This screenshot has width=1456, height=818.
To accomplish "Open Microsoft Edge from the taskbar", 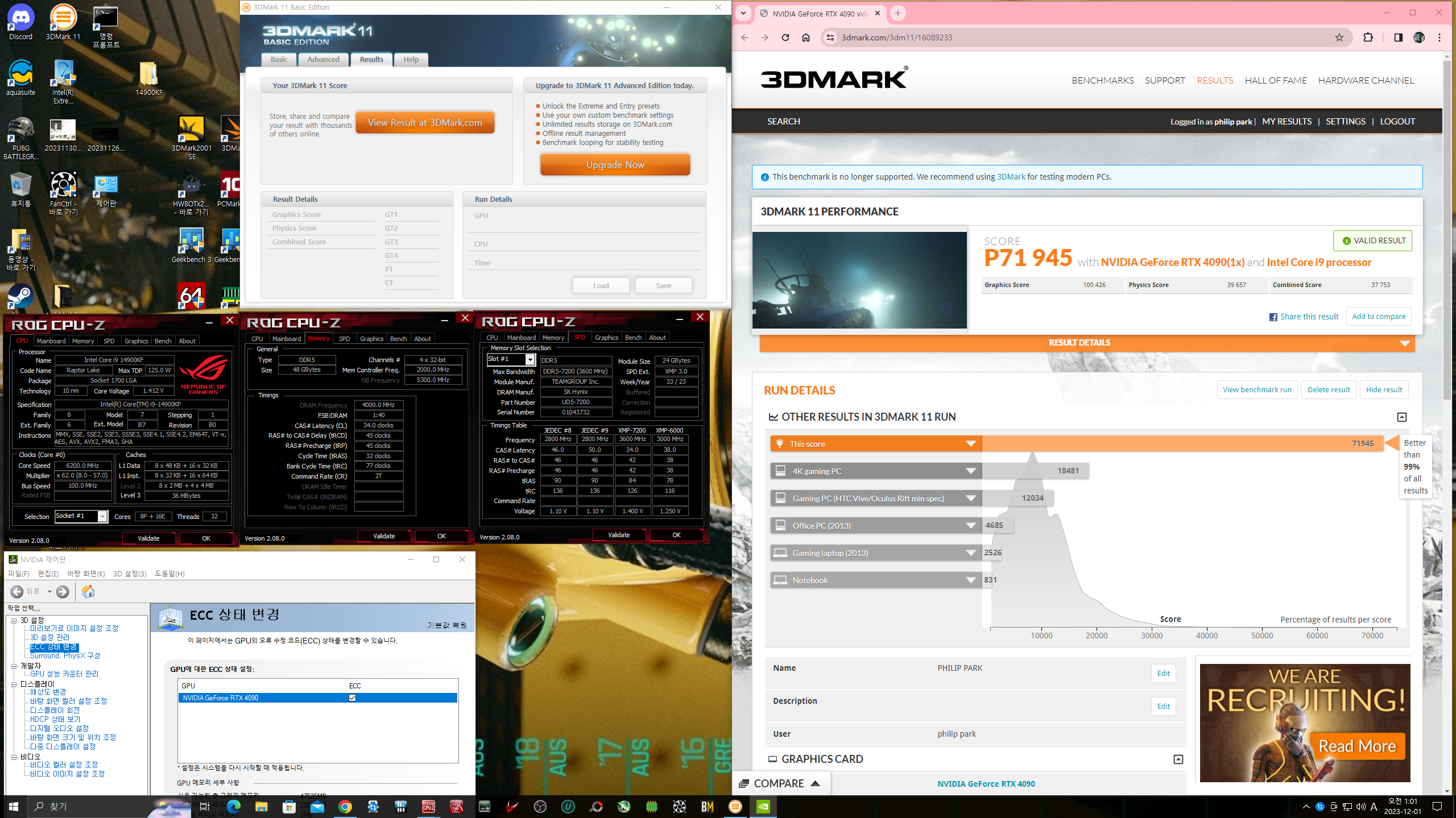I will (x=233, y=806).
